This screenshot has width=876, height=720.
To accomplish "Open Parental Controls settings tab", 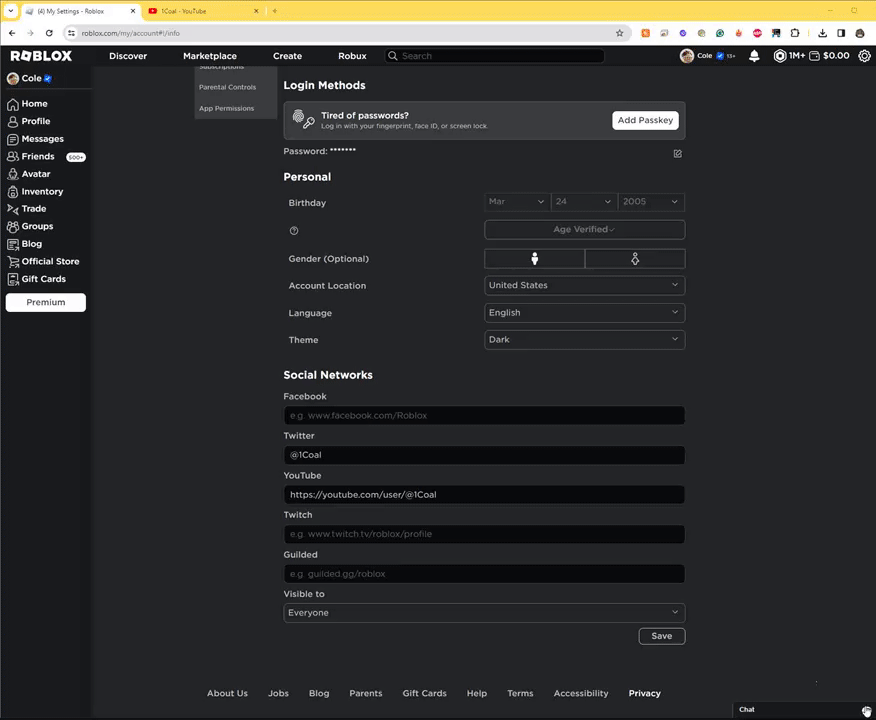I will pos(227,87).
